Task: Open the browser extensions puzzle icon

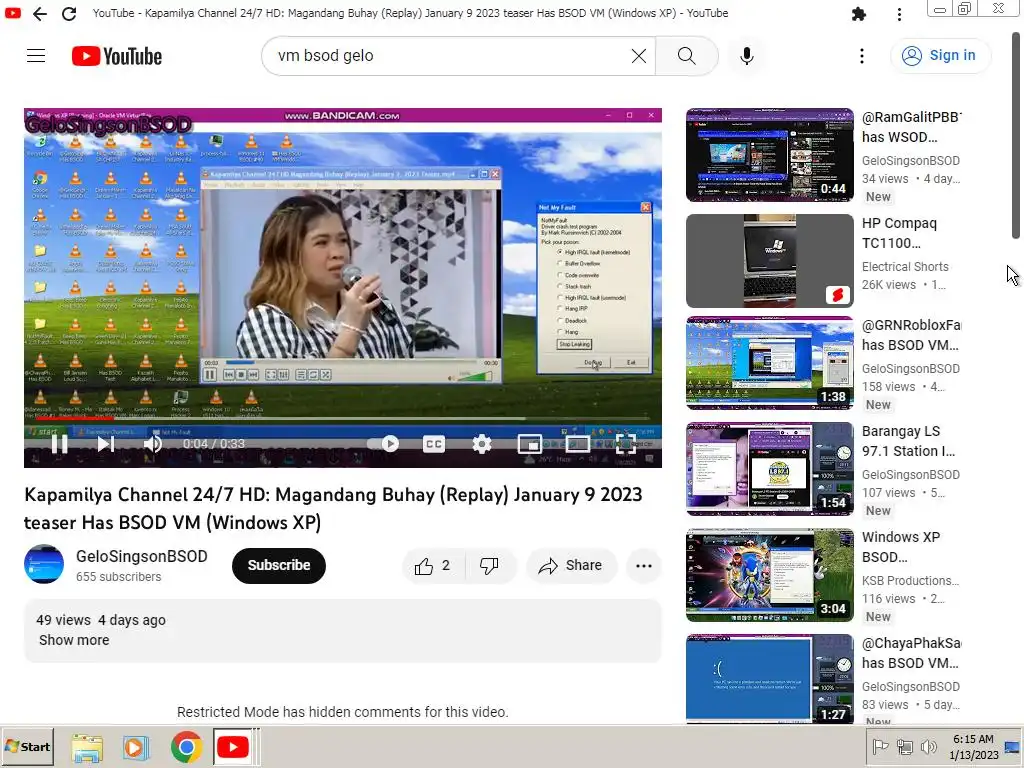Action: click(859, 14)
